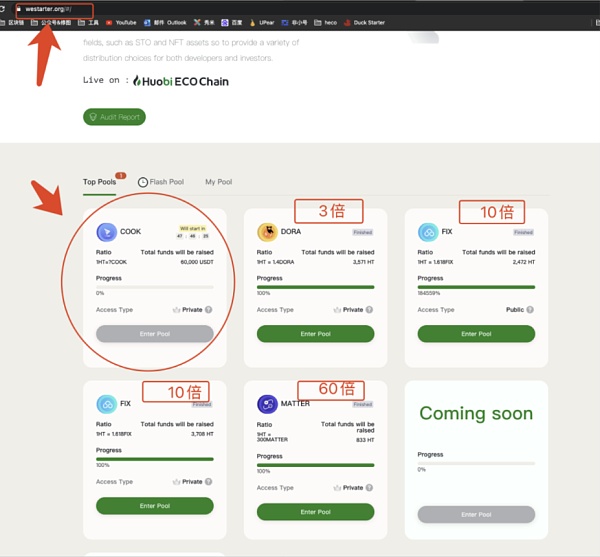This screenshot has height=557, width=600.
Task: Click the MATTER progress bar
Action: click(315, 465)
